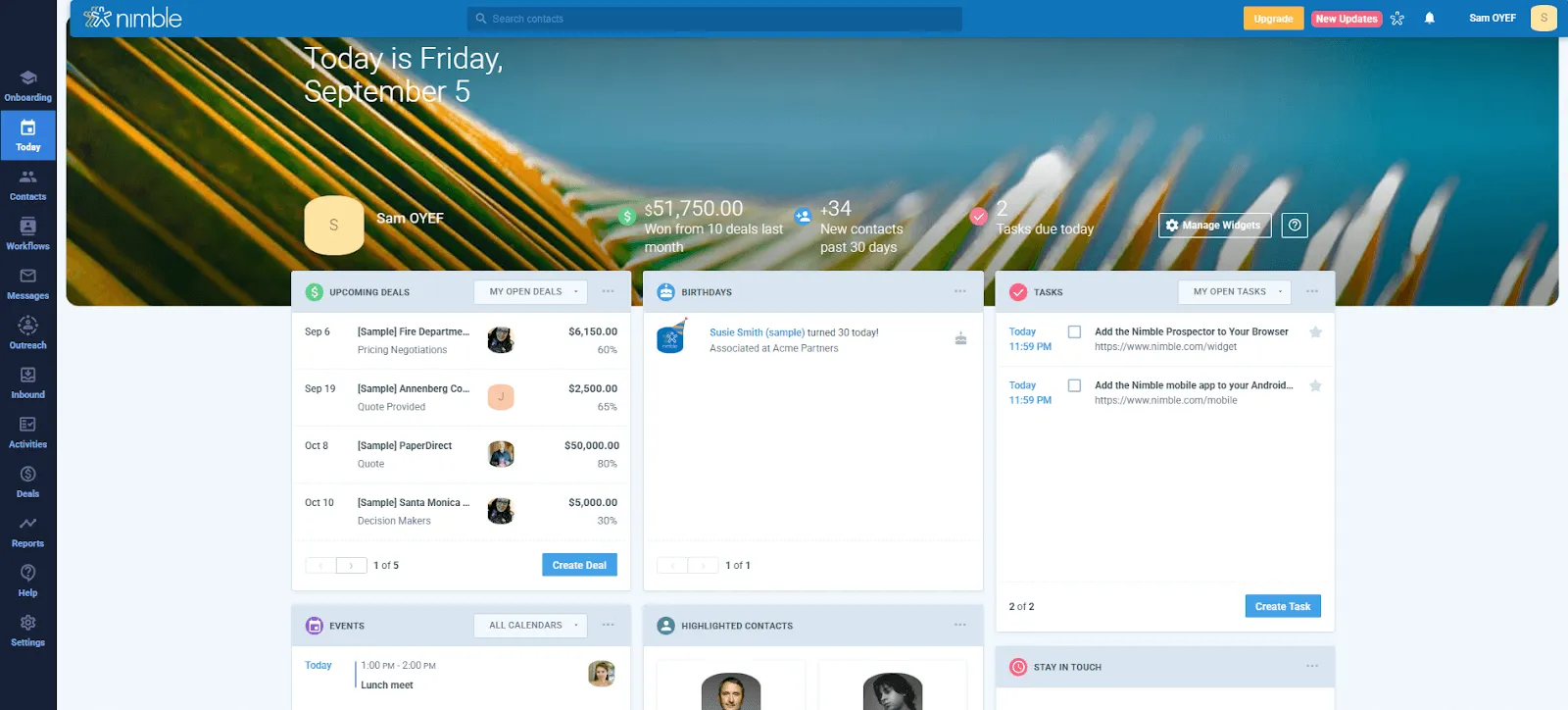
Task: Open Highlighted Contacts widget three-dot menu
Action: (x=960, y=625)
